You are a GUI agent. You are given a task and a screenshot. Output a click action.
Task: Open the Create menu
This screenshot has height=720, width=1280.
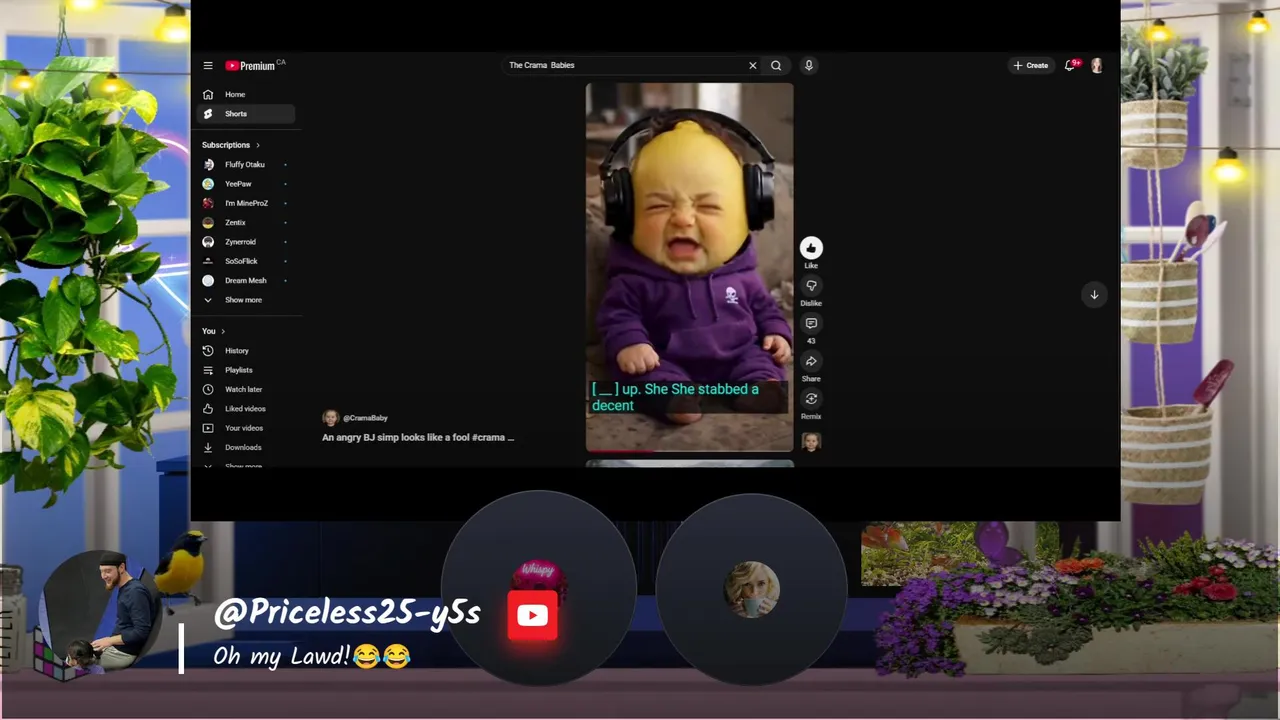click(x=1031, y=65)
